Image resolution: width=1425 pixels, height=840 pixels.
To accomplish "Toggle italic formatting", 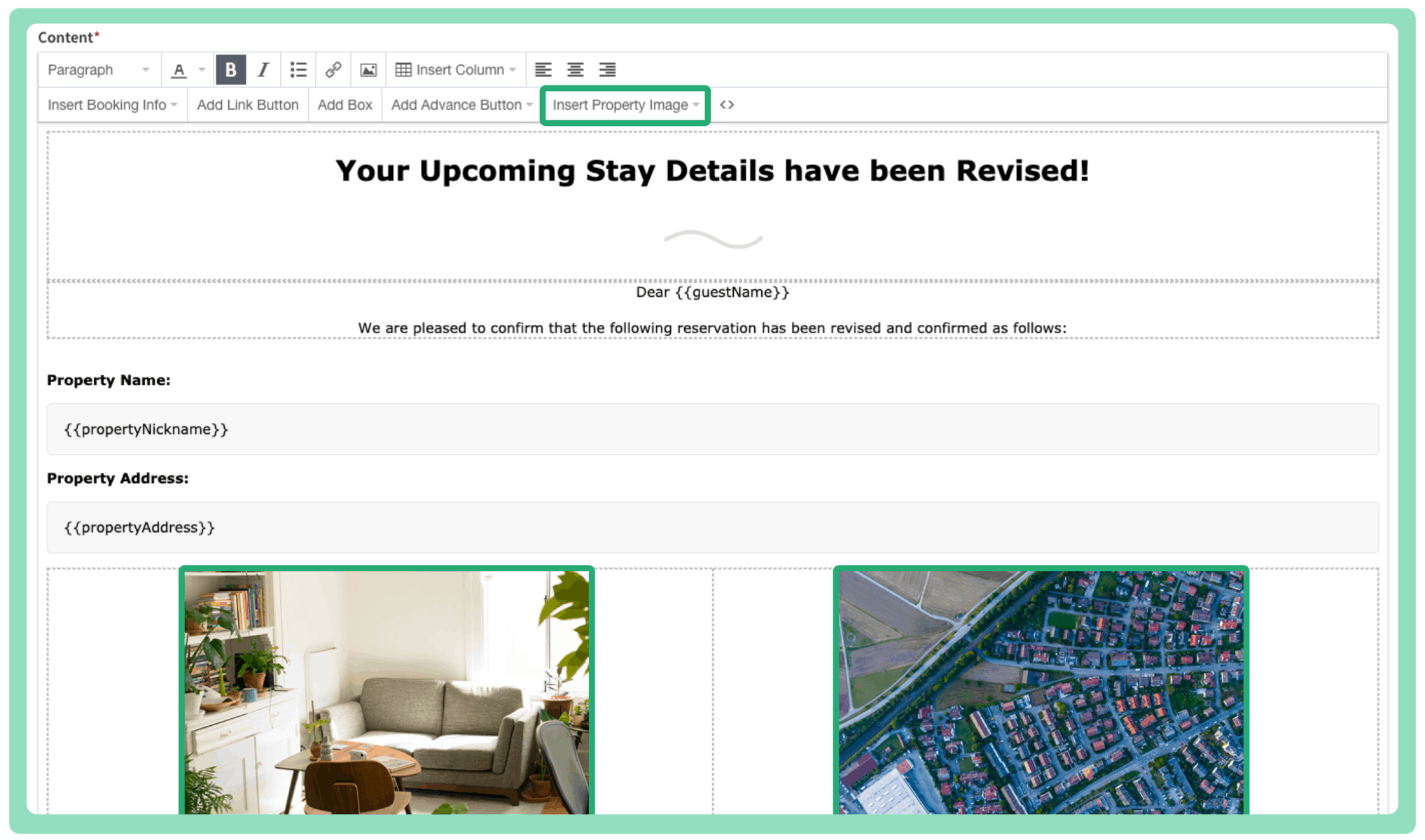I will pyautogui.click(x=263, y=70).
